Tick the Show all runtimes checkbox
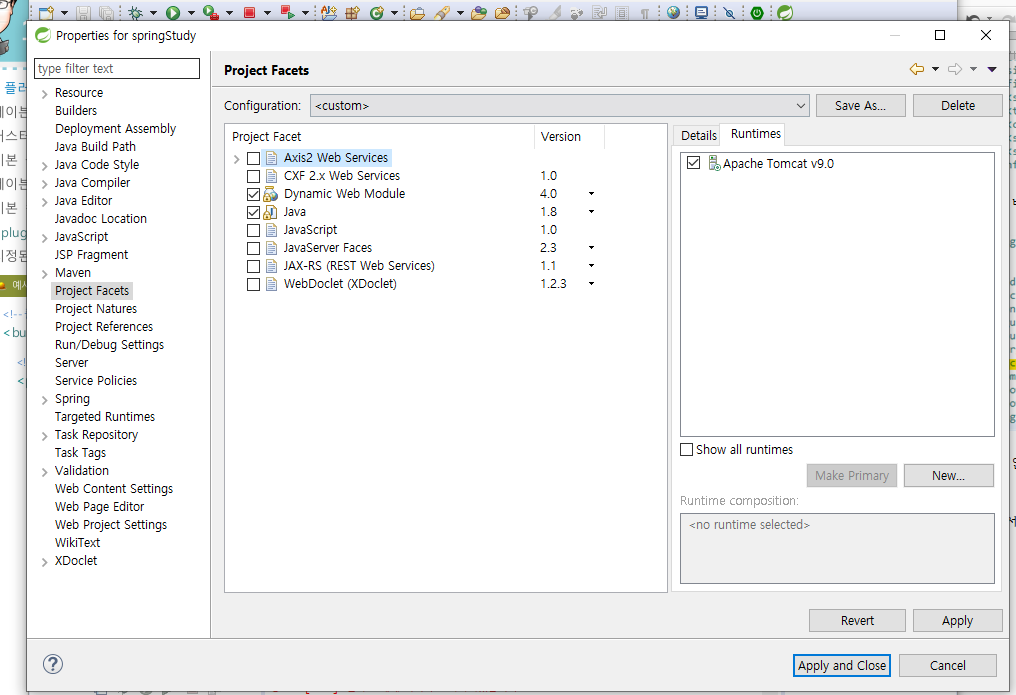The image size is (1016, 695). 686,450
